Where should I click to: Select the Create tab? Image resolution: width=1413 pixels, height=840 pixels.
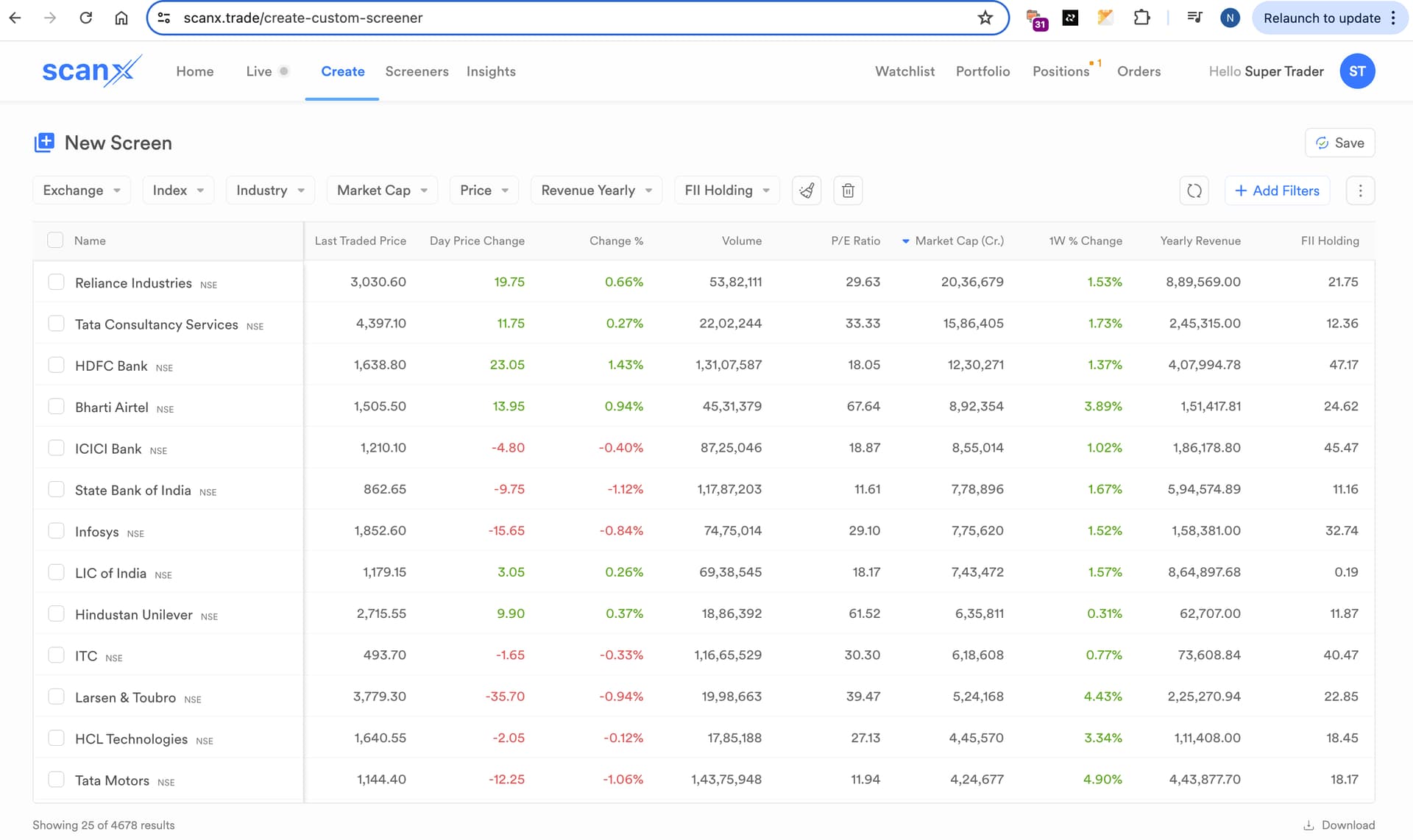click(343, 71)
